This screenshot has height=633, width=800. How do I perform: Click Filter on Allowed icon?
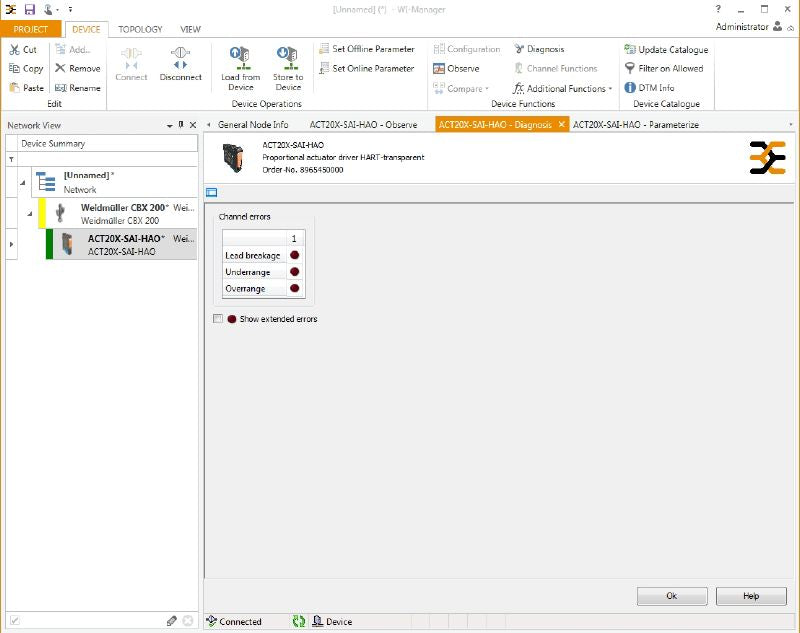click(630, 69)
